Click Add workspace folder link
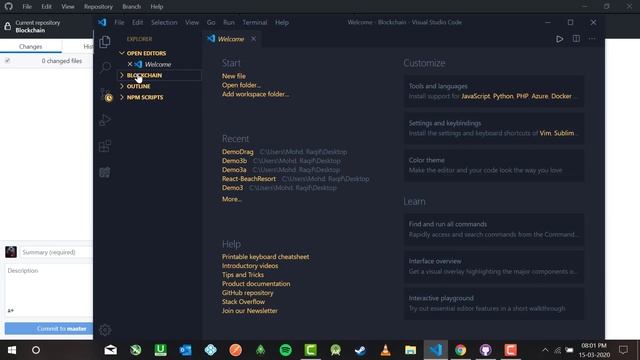The height and width of the screenshot is (360, 640). tap(255, 94)
